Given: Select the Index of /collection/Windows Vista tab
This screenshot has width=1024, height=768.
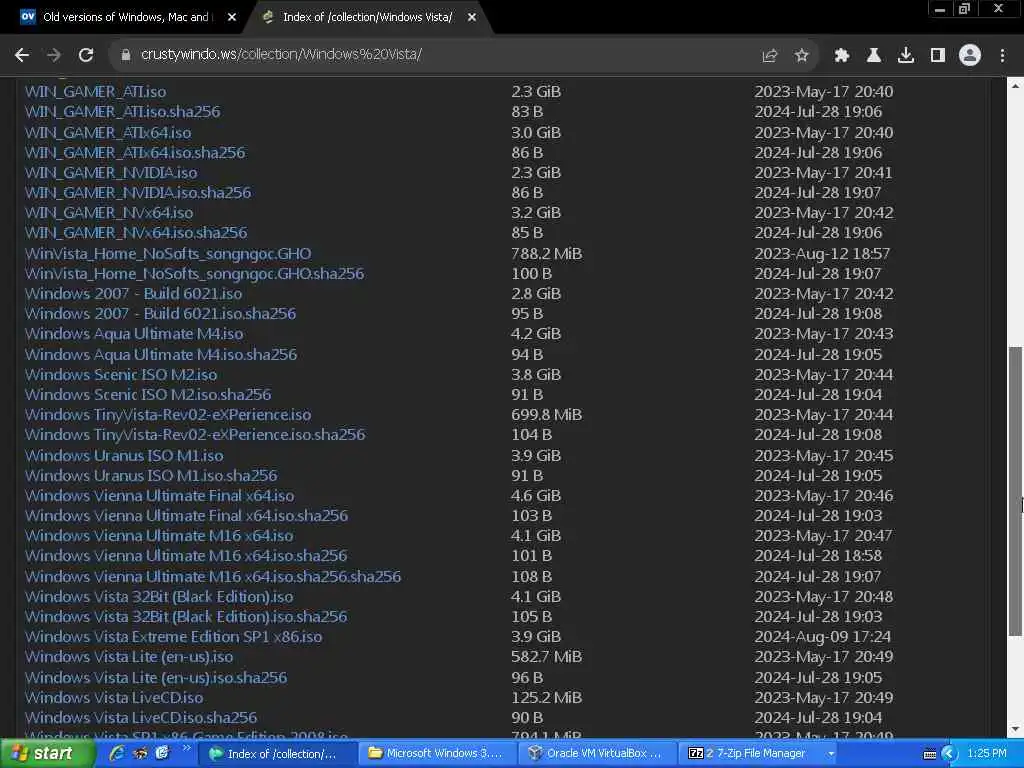Looking at the screenshot, I should [x=367, y=17].
